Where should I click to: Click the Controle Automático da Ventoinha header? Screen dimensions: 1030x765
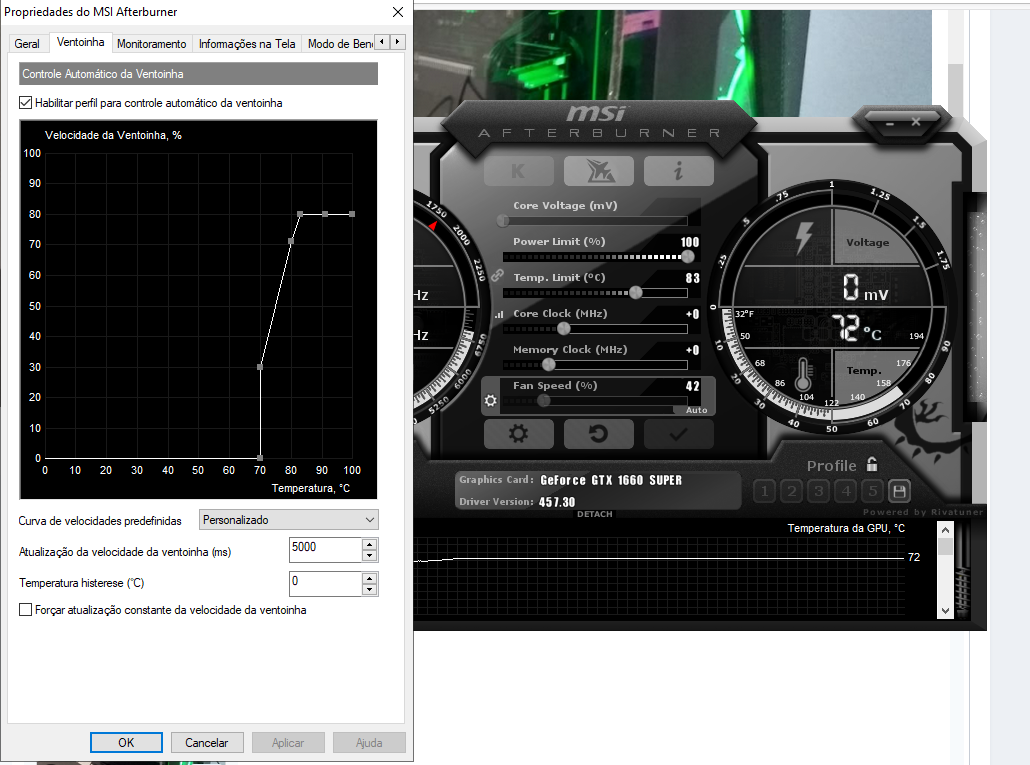(x=198, y=74)
